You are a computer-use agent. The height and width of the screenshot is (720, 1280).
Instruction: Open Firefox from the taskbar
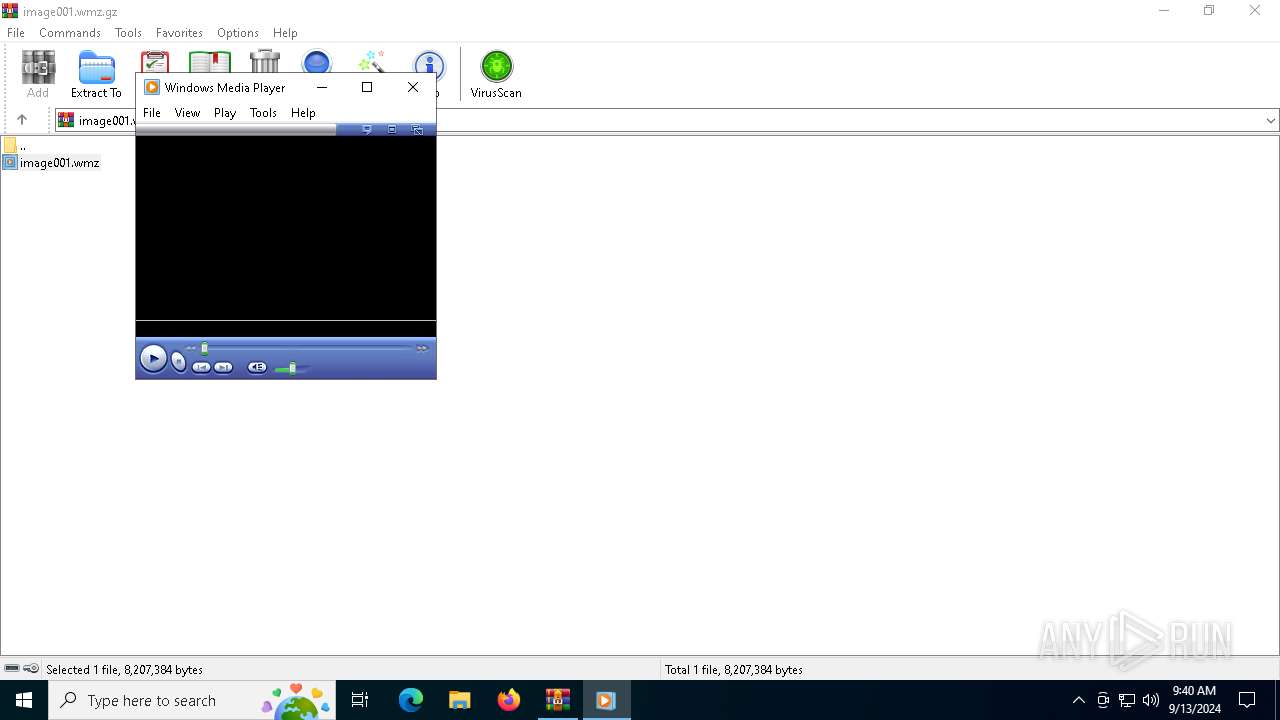pyautogui.click(x=509, y=700)
